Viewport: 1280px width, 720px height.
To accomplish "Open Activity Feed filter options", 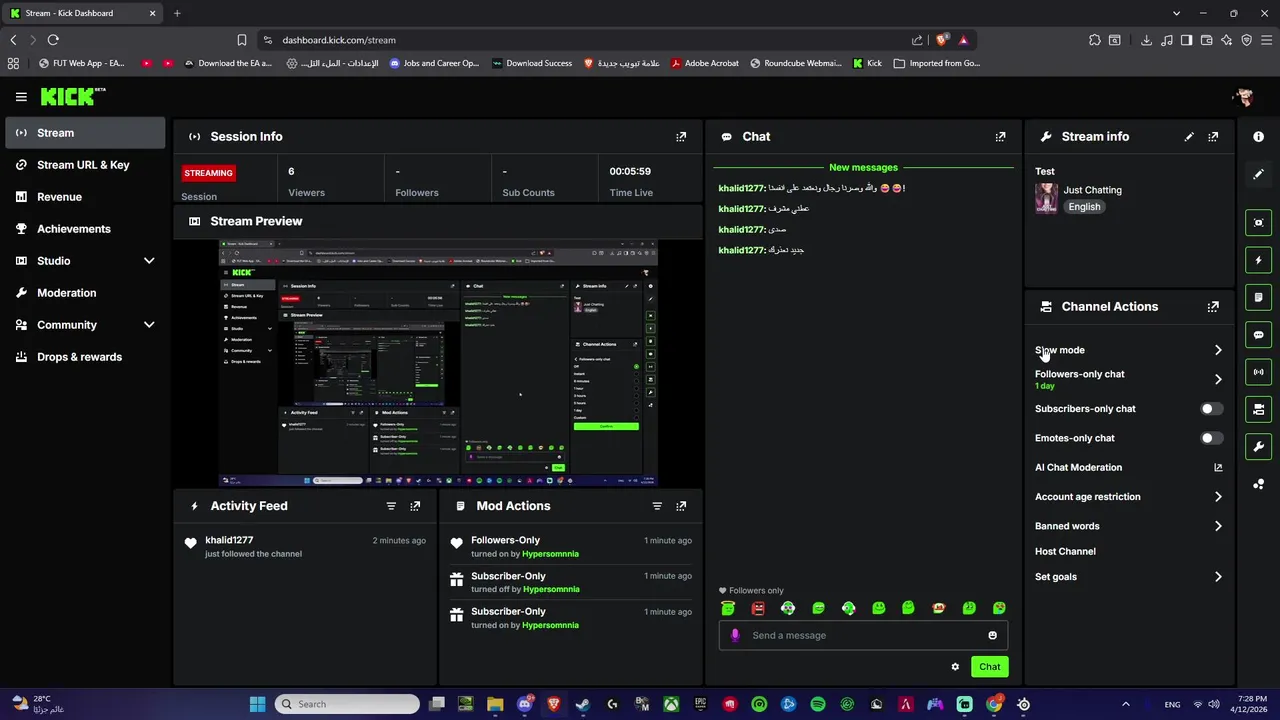I will [x=391, y=506].
